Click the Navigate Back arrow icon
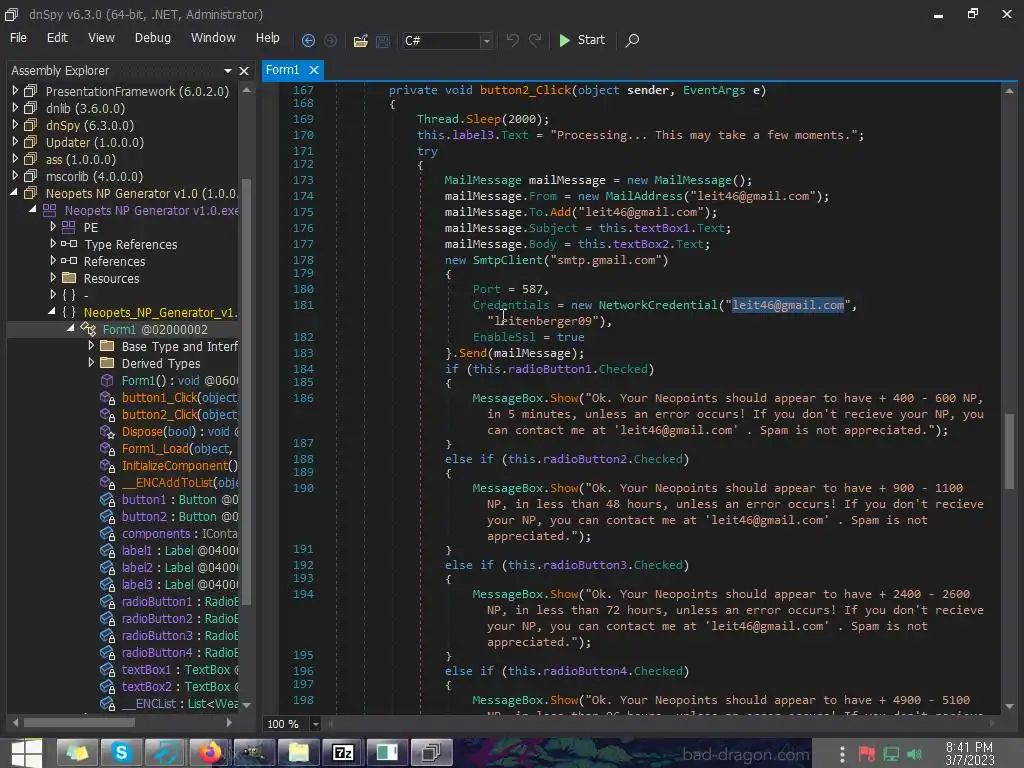Screen dimensions: 1024x768 [308, 40]
